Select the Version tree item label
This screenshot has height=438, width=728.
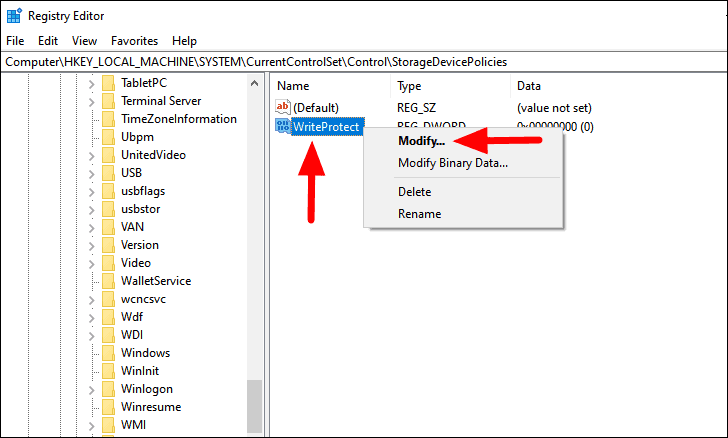click(x=140, y=245)
